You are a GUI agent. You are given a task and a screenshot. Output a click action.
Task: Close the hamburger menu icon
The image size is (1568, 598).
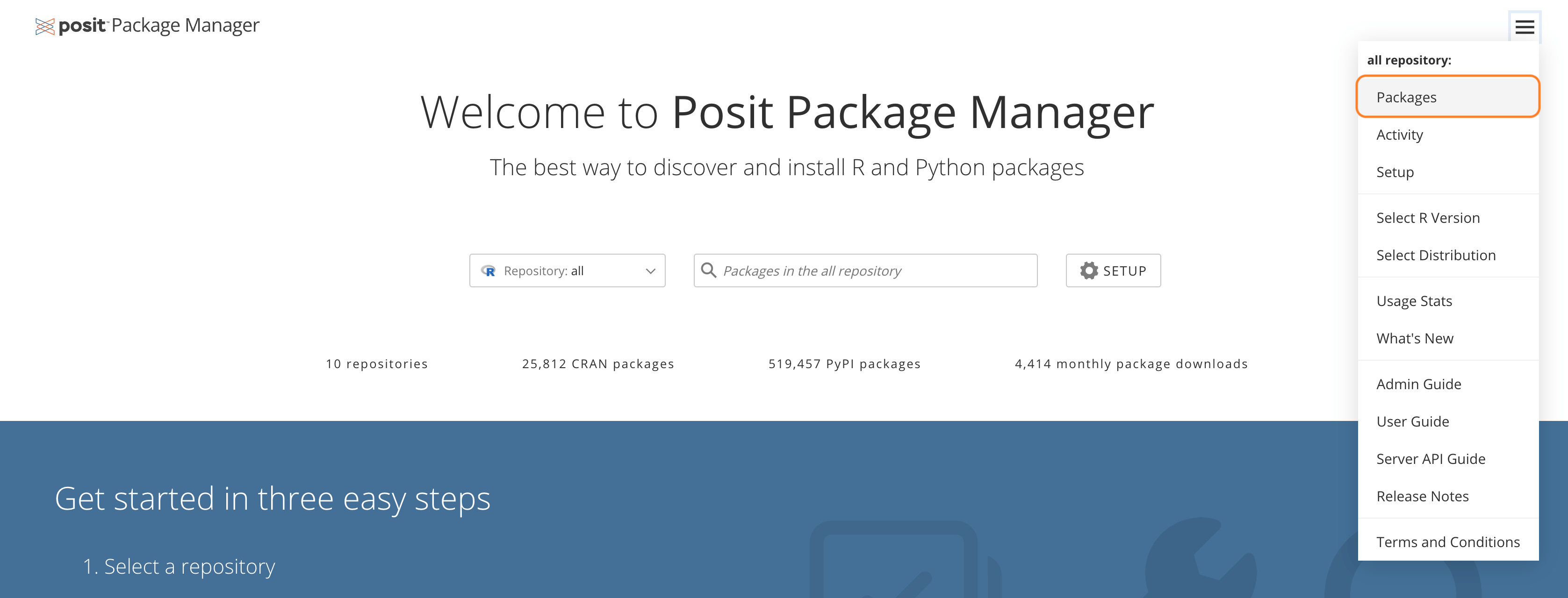pyautogui.click(x=1524, y=27)
